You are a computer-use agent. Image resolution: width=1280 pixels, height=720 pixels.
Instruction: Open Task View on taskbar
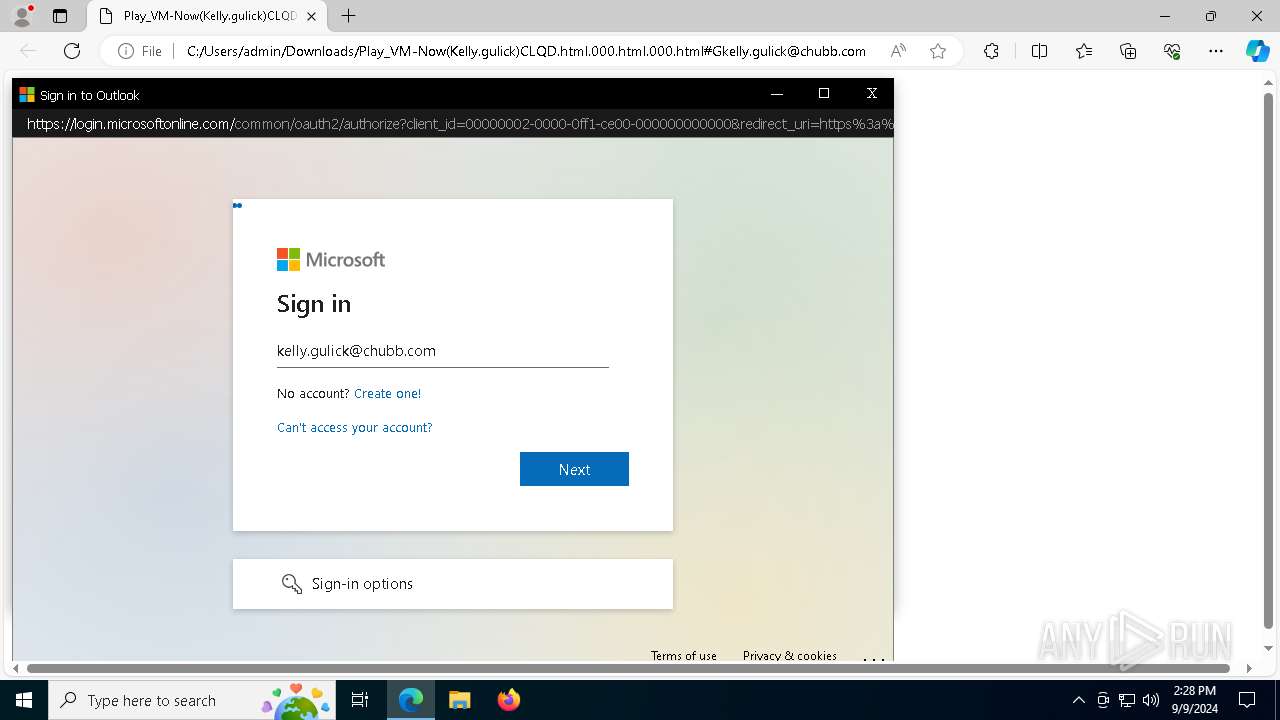[360, 700]
